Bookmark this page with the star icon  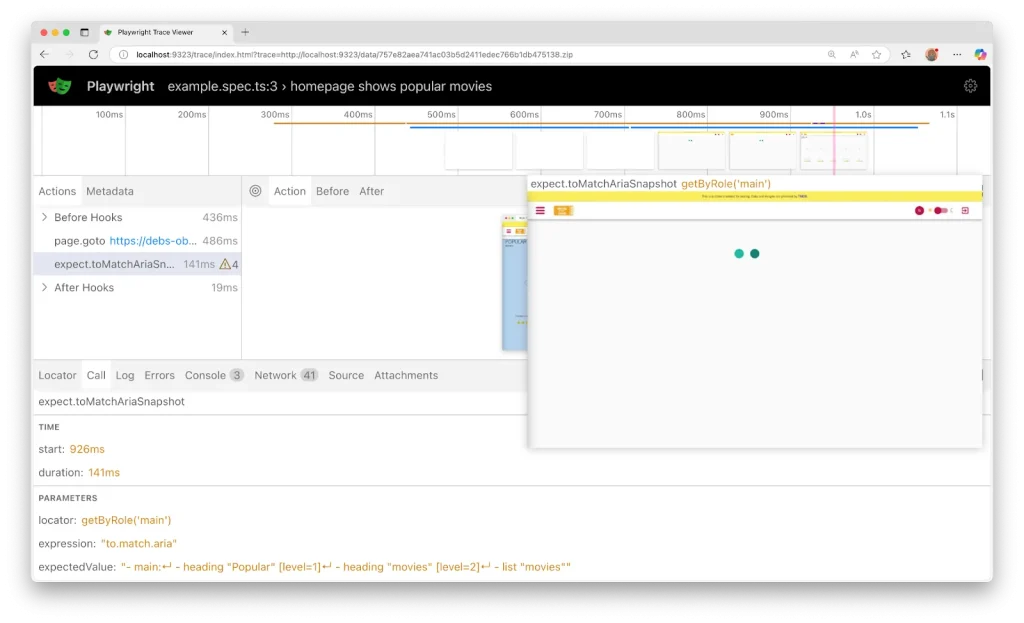877,54
